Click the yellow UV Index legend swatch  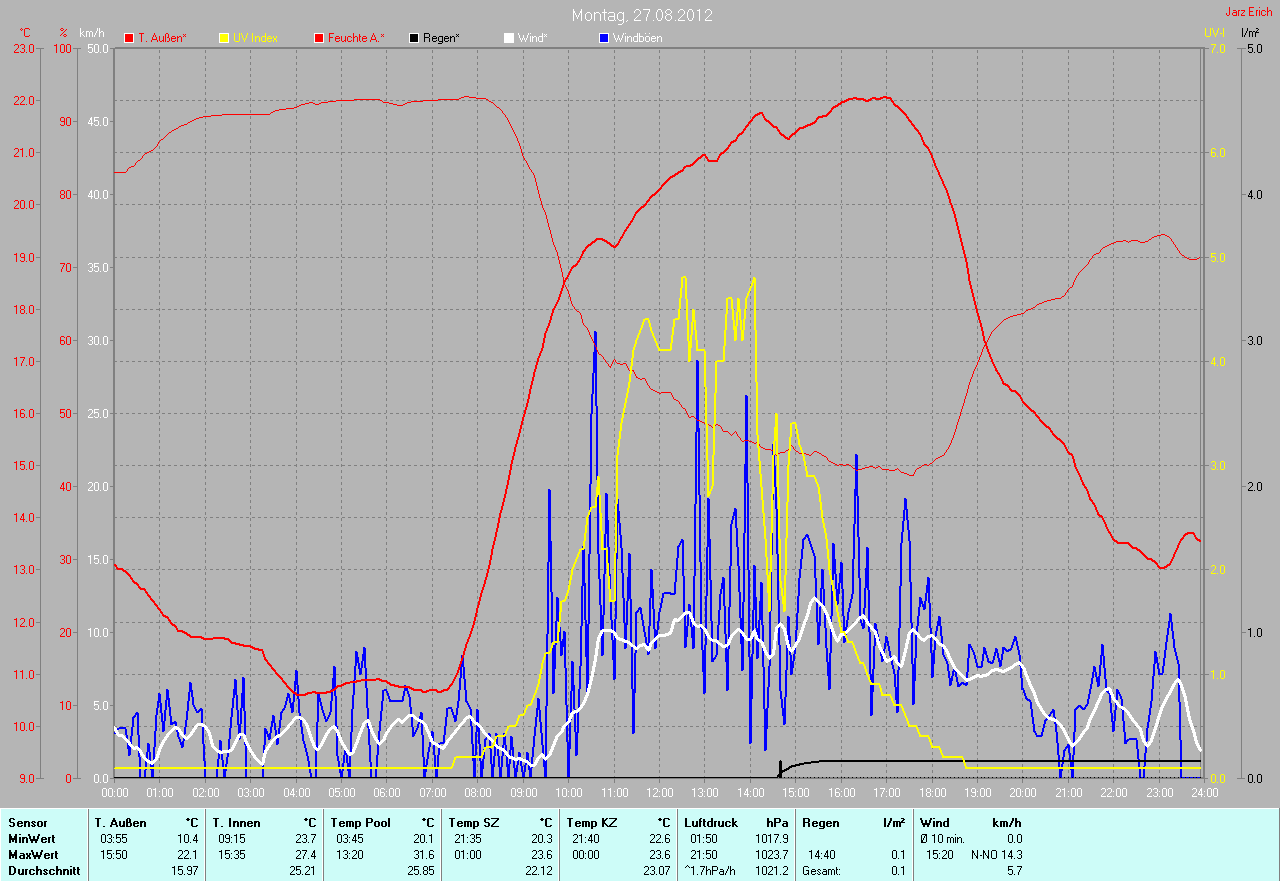[224, 38]
